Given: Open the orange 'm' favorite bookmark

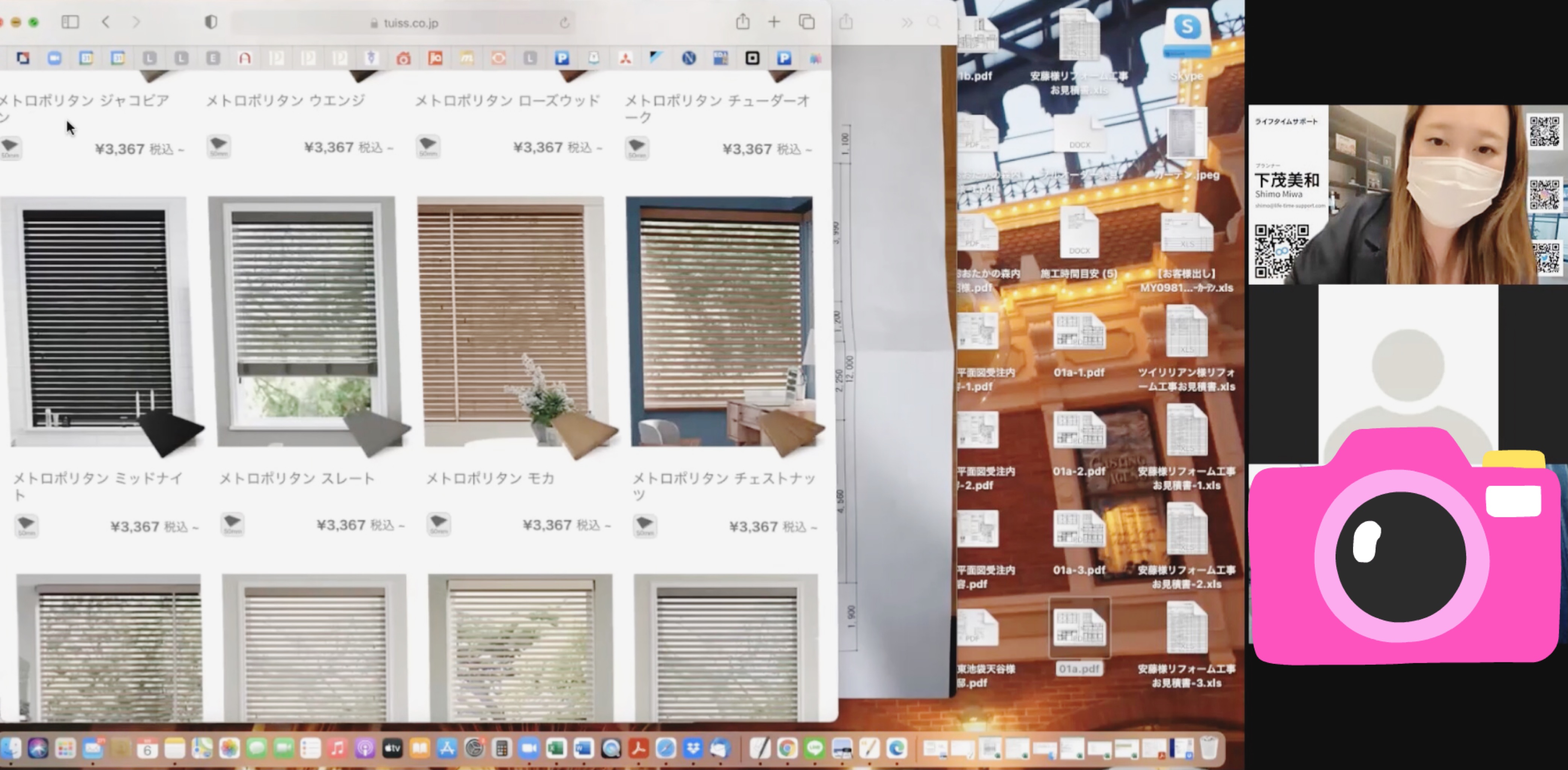Looking at the screenshot, I should pyautogui.click(x=466, y=58).
